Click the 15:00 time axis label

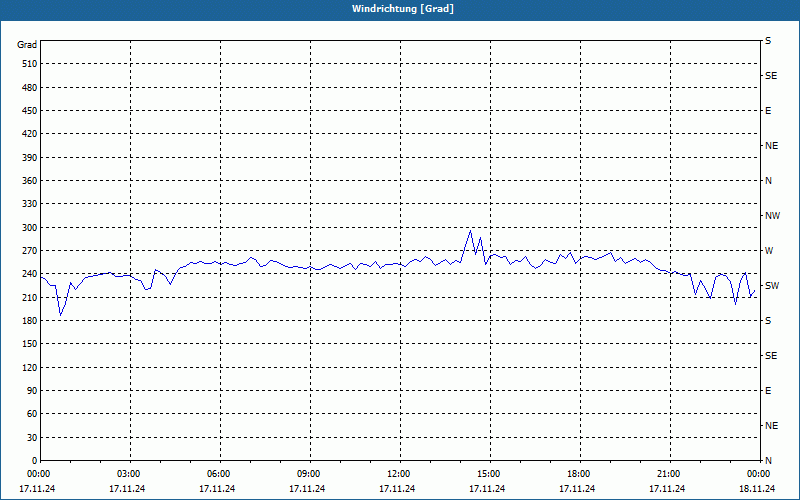click(x=490, y=474)
